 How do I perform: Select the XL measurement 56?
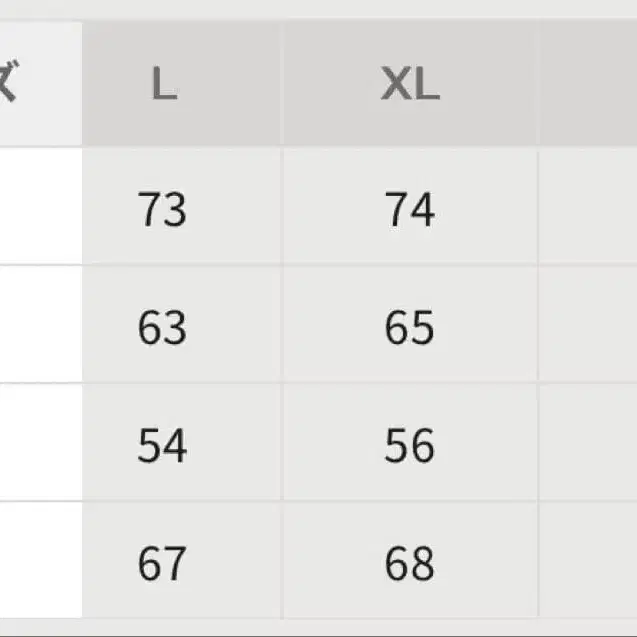coord(410,445)
